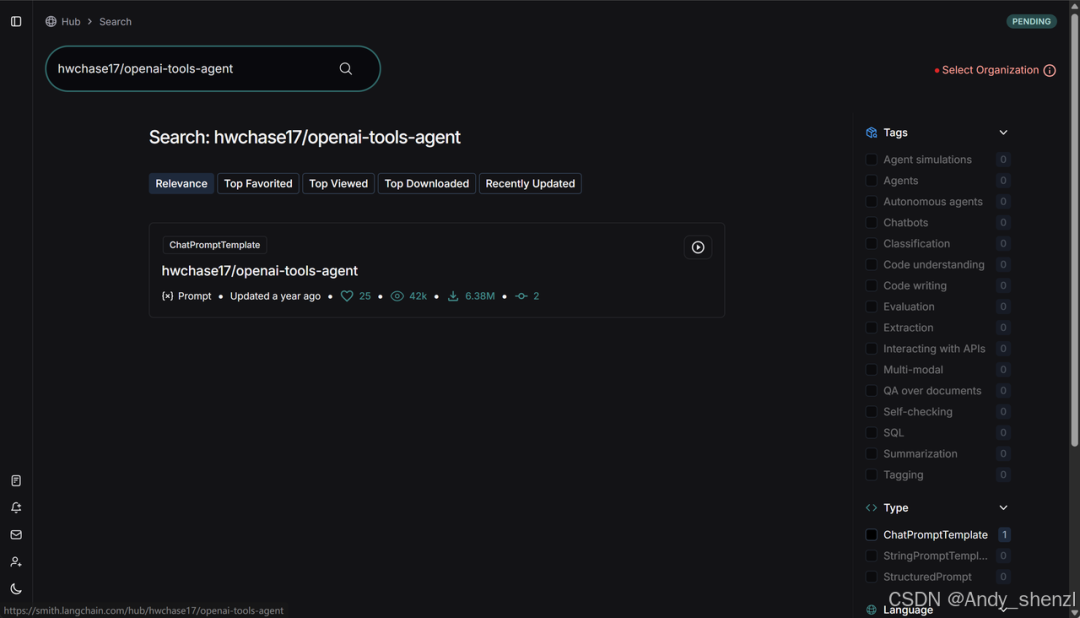Check the Extraction tag checkbox
Screen dimensions: 1080x618
point(871,327)
